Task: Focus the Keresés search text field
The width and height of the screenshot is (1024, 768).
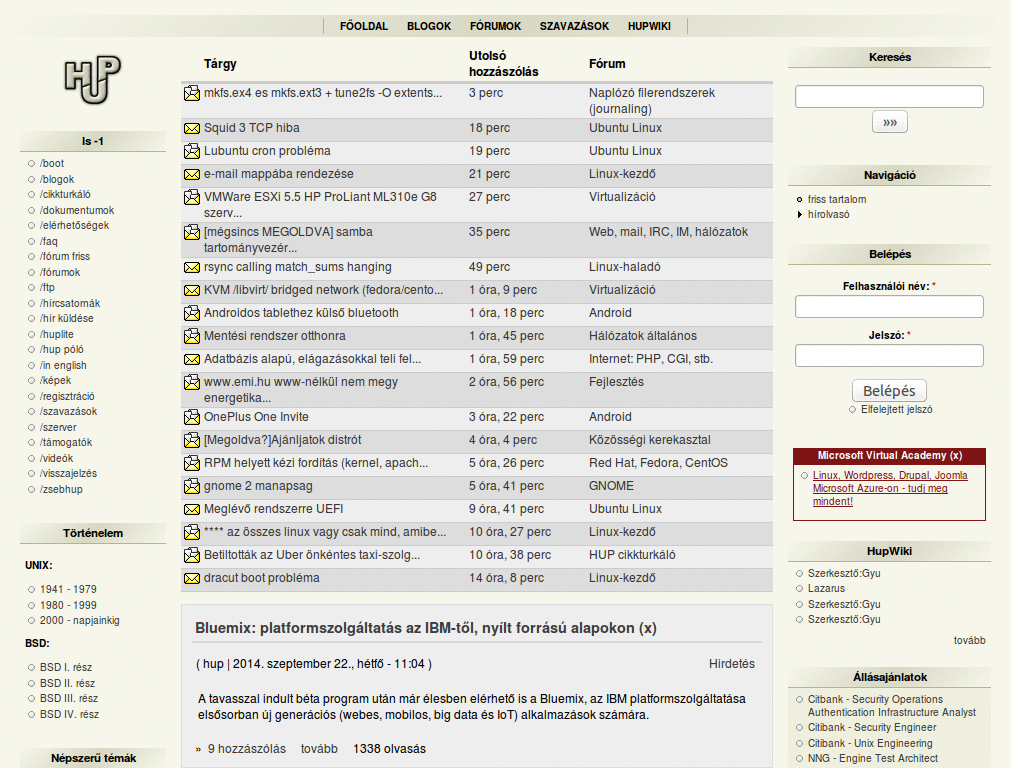Action: click(889, 97)
